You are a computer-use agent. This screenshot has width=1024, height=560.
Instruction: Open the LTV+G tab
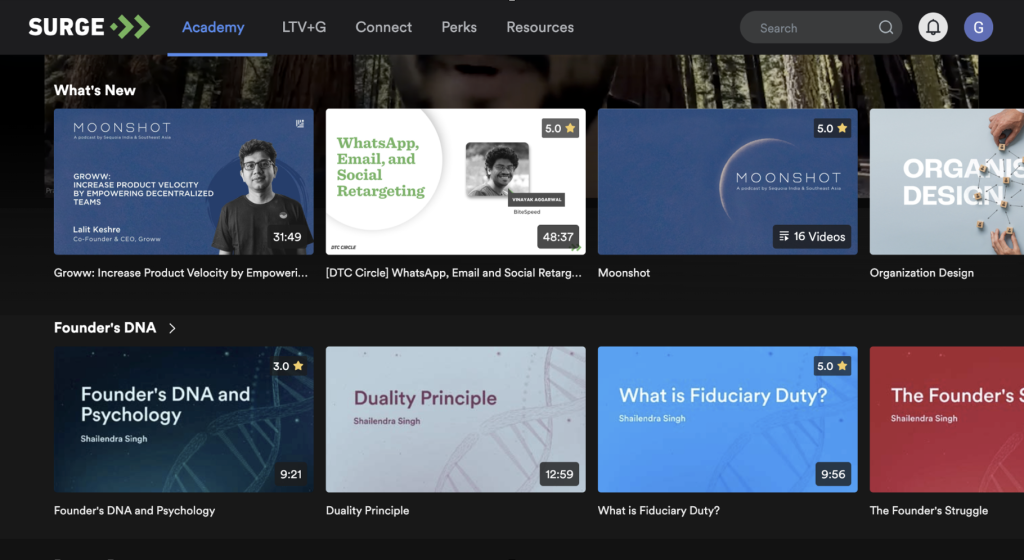(304, 27)
